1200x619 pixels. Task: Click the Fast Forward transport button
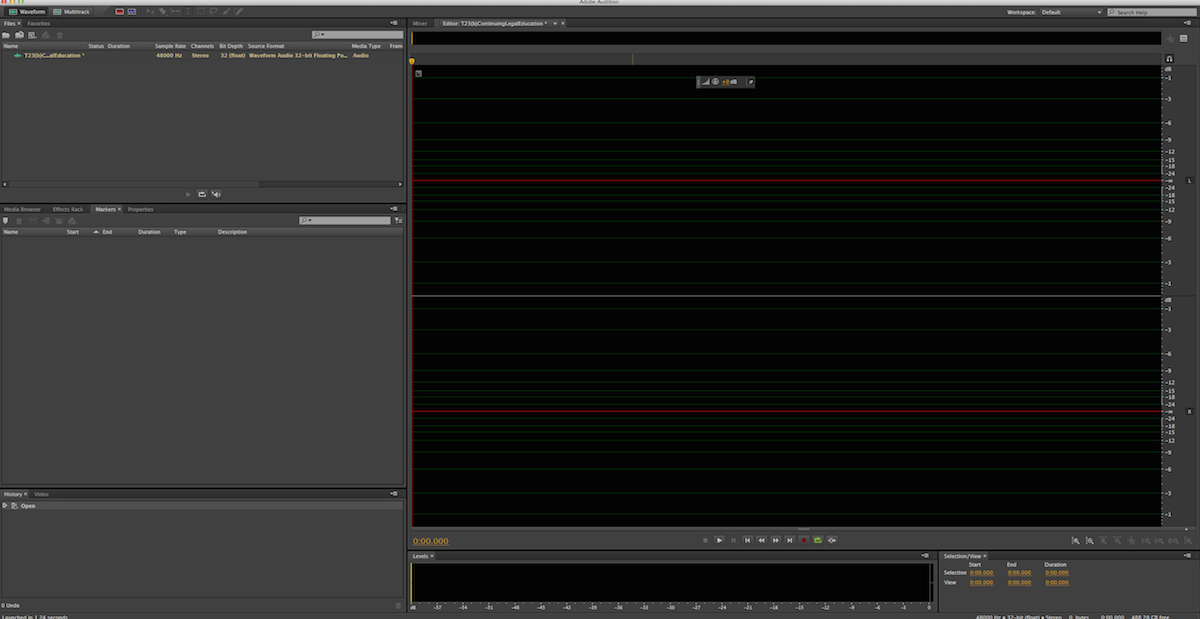tap(775, 540)
